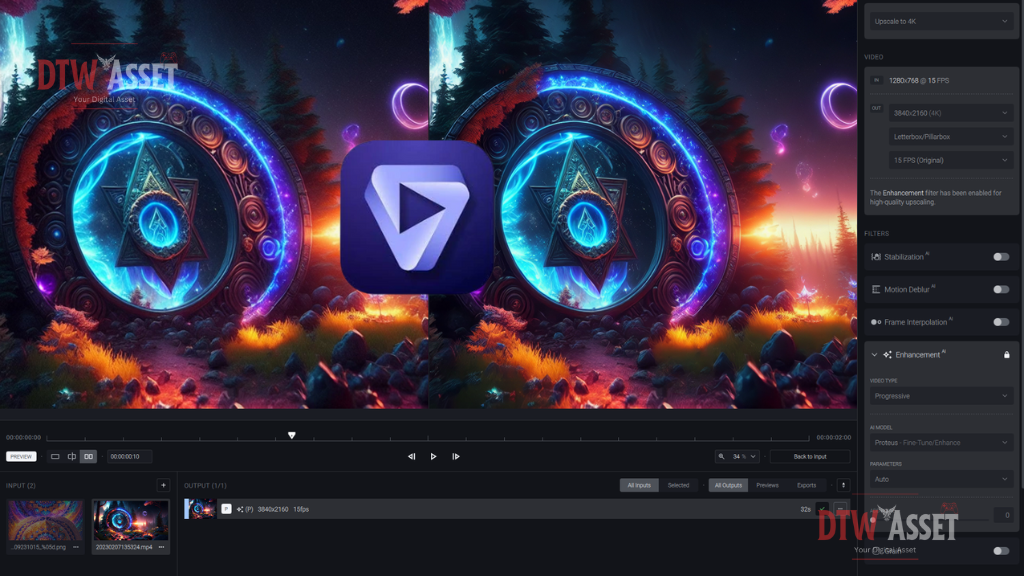Step back one frame
Image resolution: width=1024 pixels, height=576 pixels.
pyautogui.click(x=411, y=456)
